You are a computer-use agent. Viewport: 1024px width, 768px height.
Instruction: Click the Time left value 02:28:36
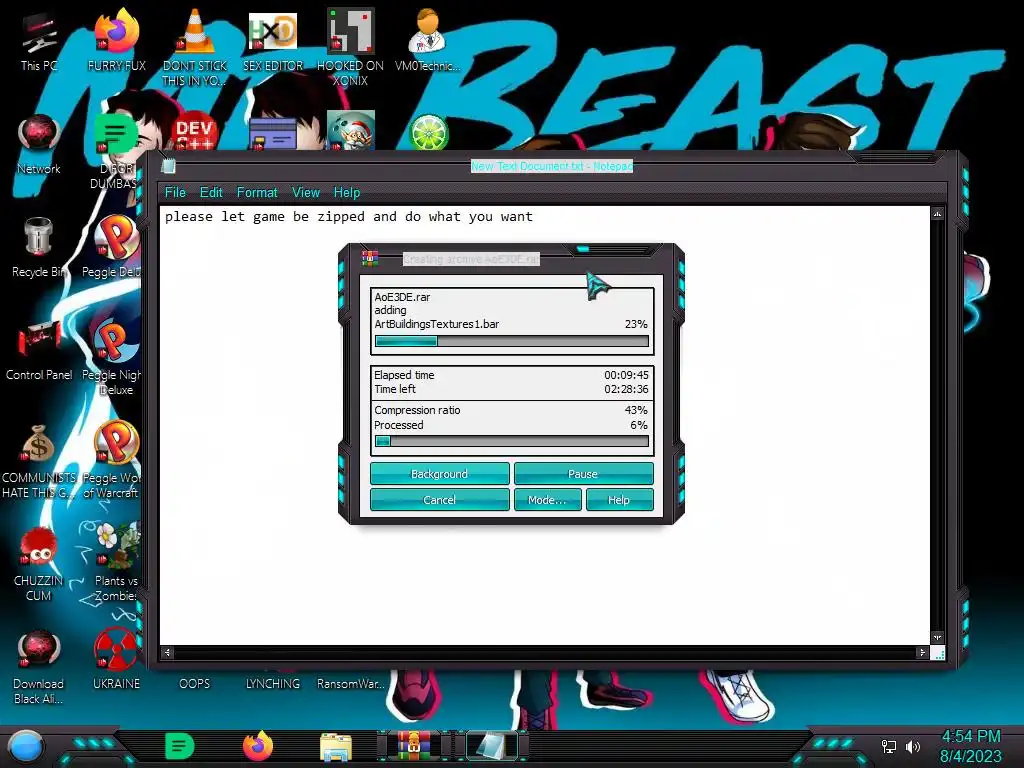pyautogui.click(x=626, y=389)
